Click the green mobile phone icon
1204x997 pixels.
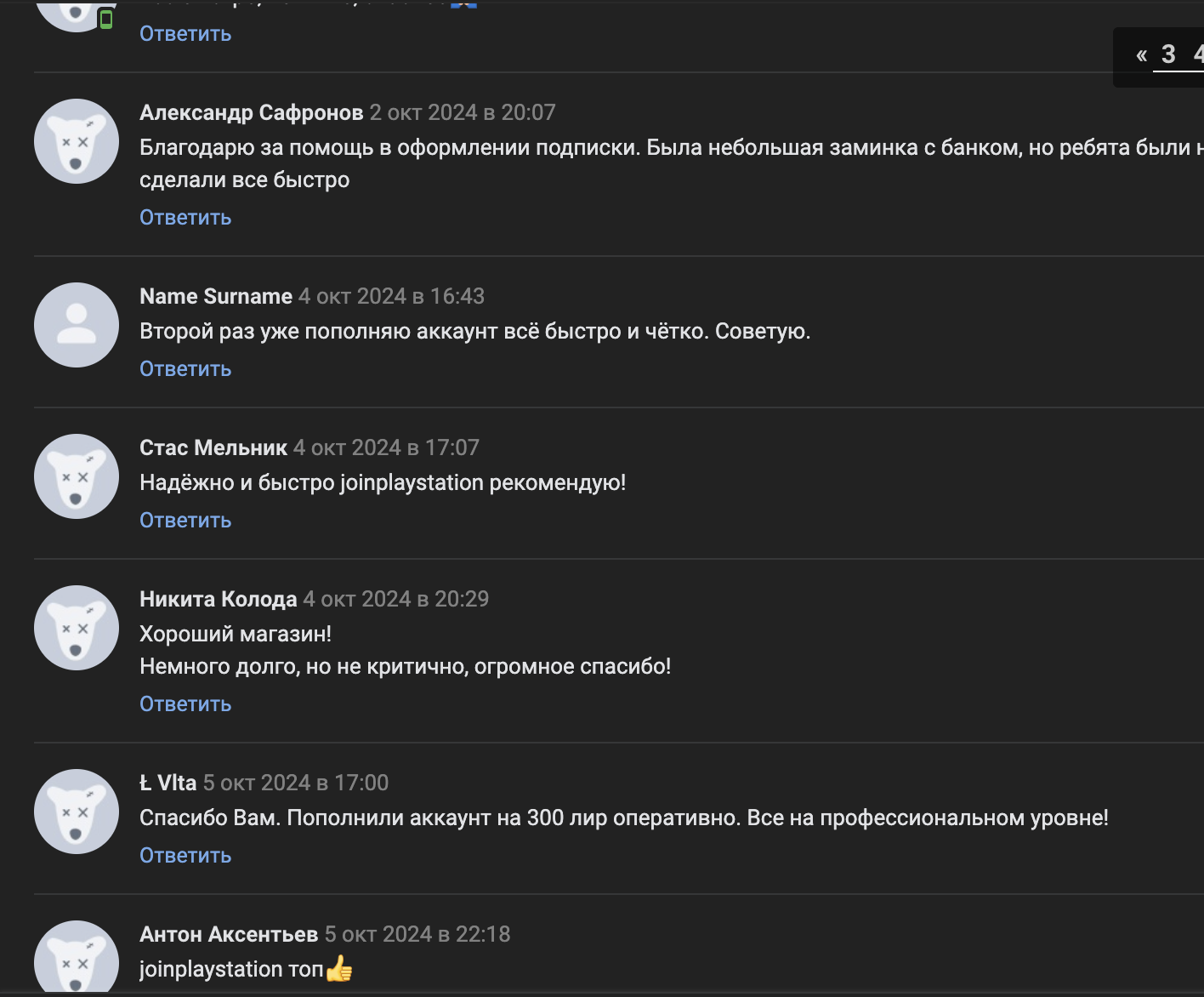106,19
